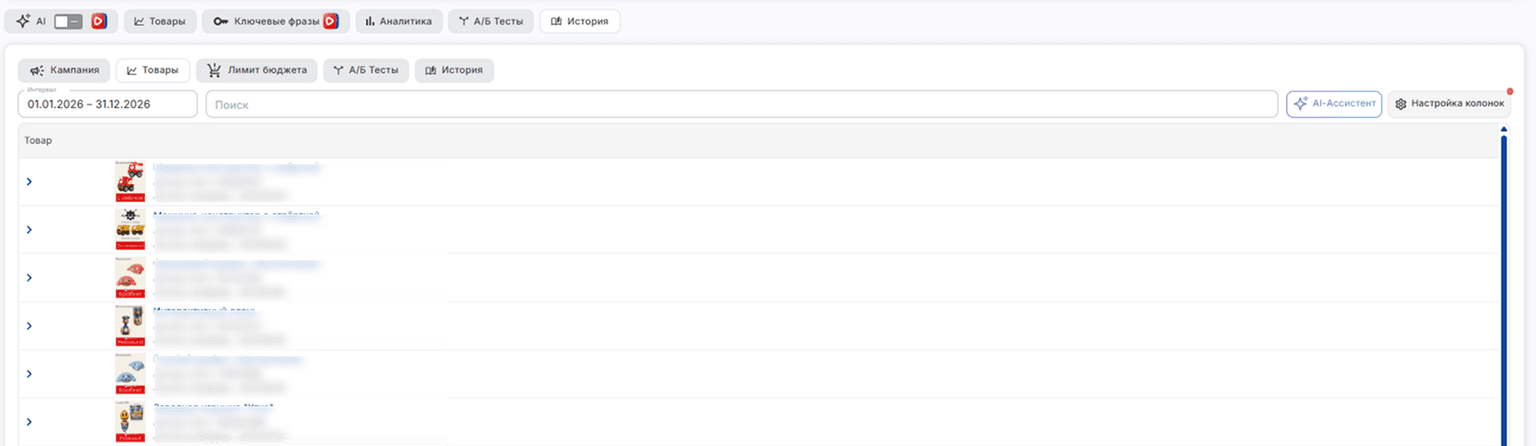Toggle the AI switch
The width and height of the screenshot is (1536, 446).
coord(68,21)
